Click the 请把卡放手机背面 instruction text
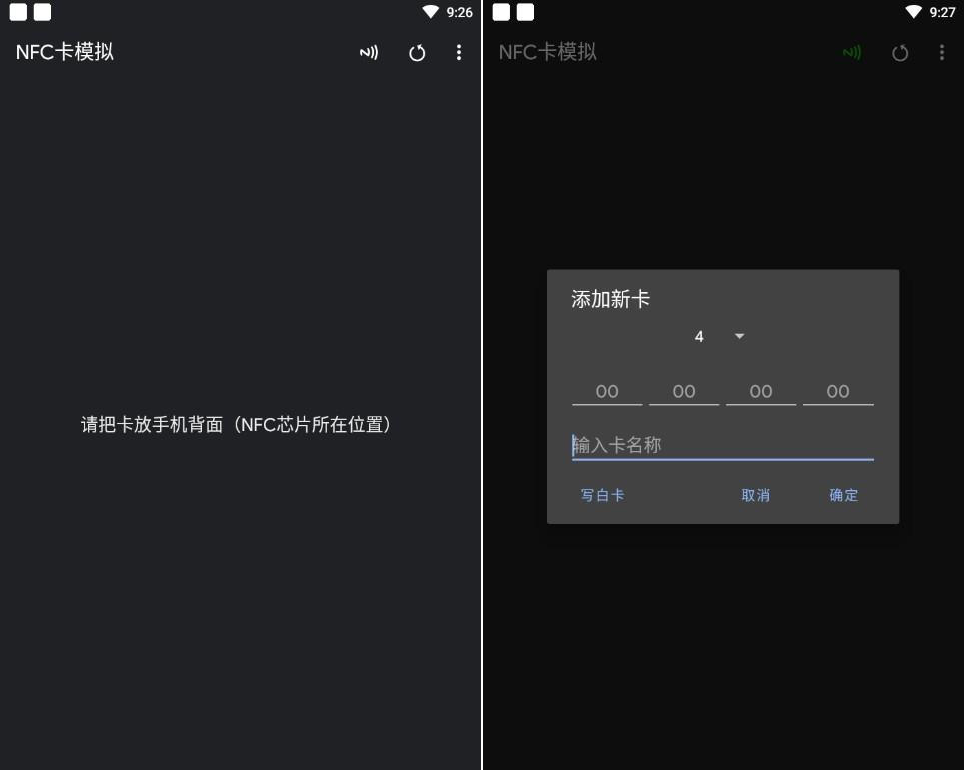964x770 pixels. point(236,424)
